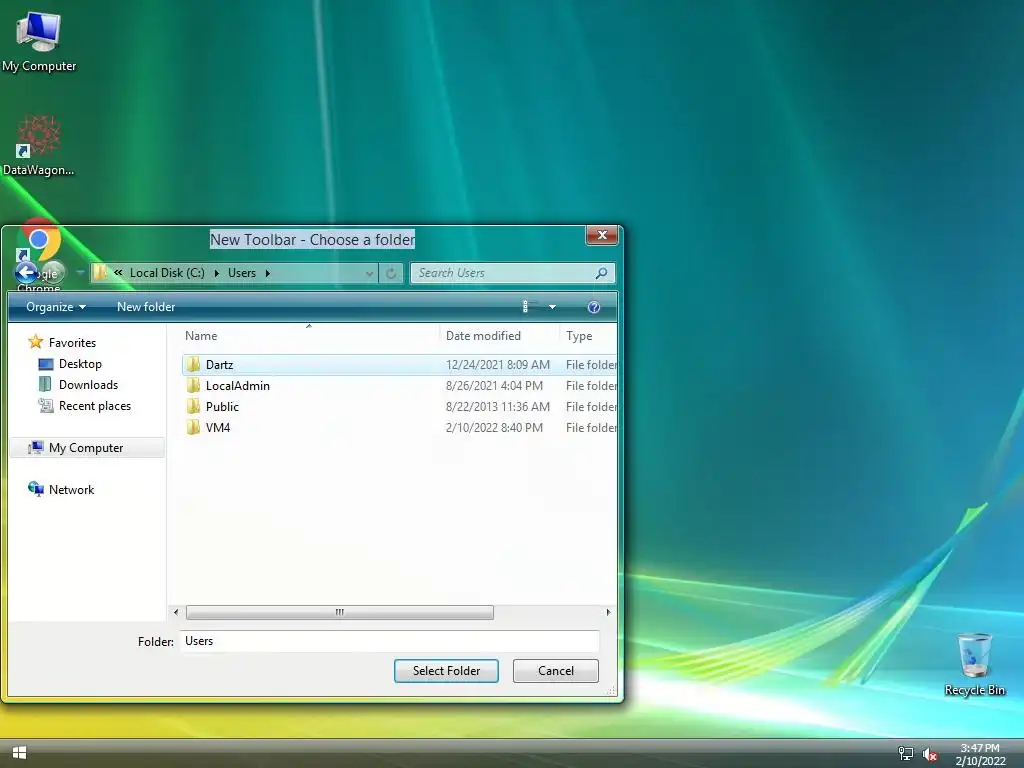Click the search magnifier icon
1024x768 pixels.
(601, 273)
